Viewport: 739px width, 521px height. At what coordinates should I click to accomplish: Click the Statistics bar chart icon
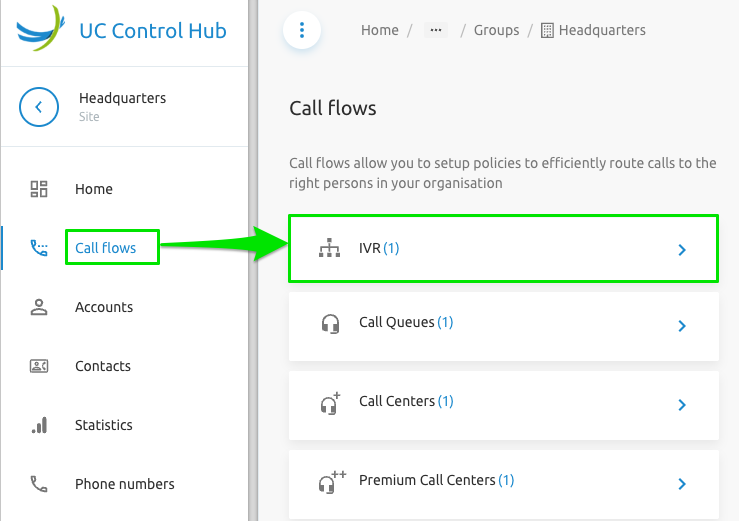coord(39,425)
